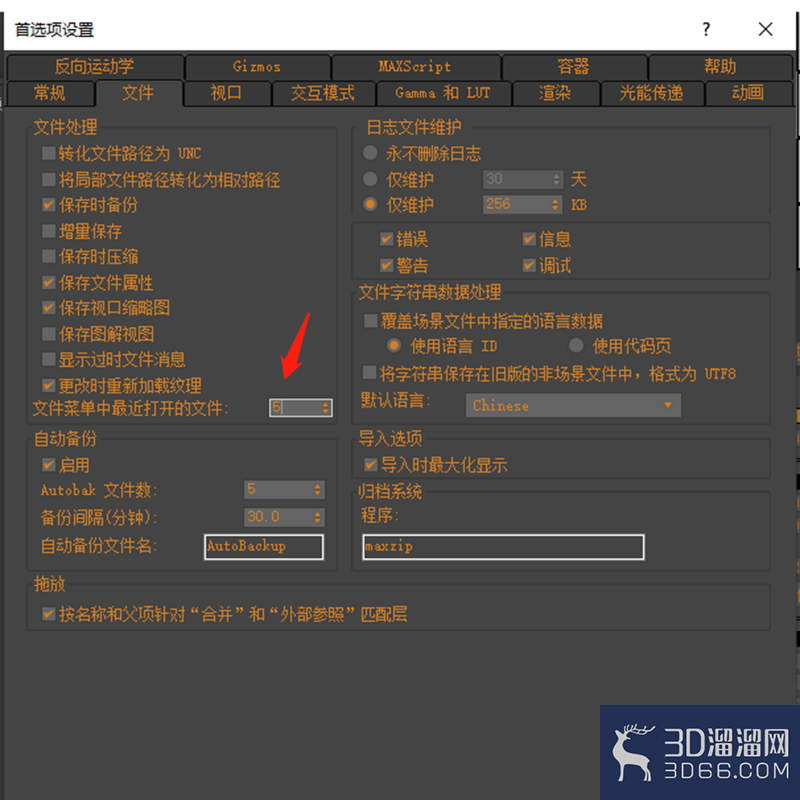Image resolution: width=800 pixels, height=800 pixels.
Task: Click the maxzip program field
Action: point(503,547)
